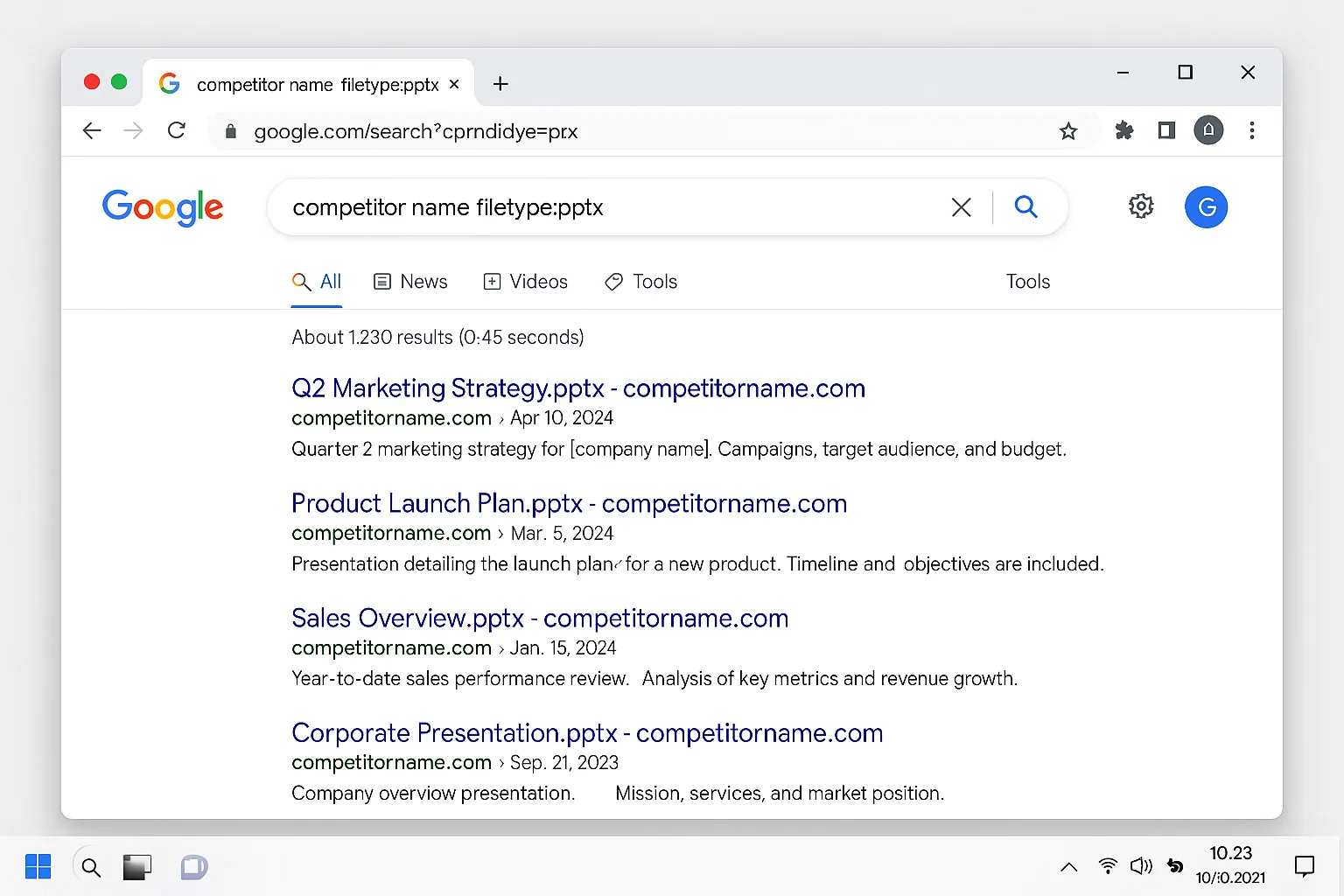
Task: Clear the search query with the X
Action: 961,207
